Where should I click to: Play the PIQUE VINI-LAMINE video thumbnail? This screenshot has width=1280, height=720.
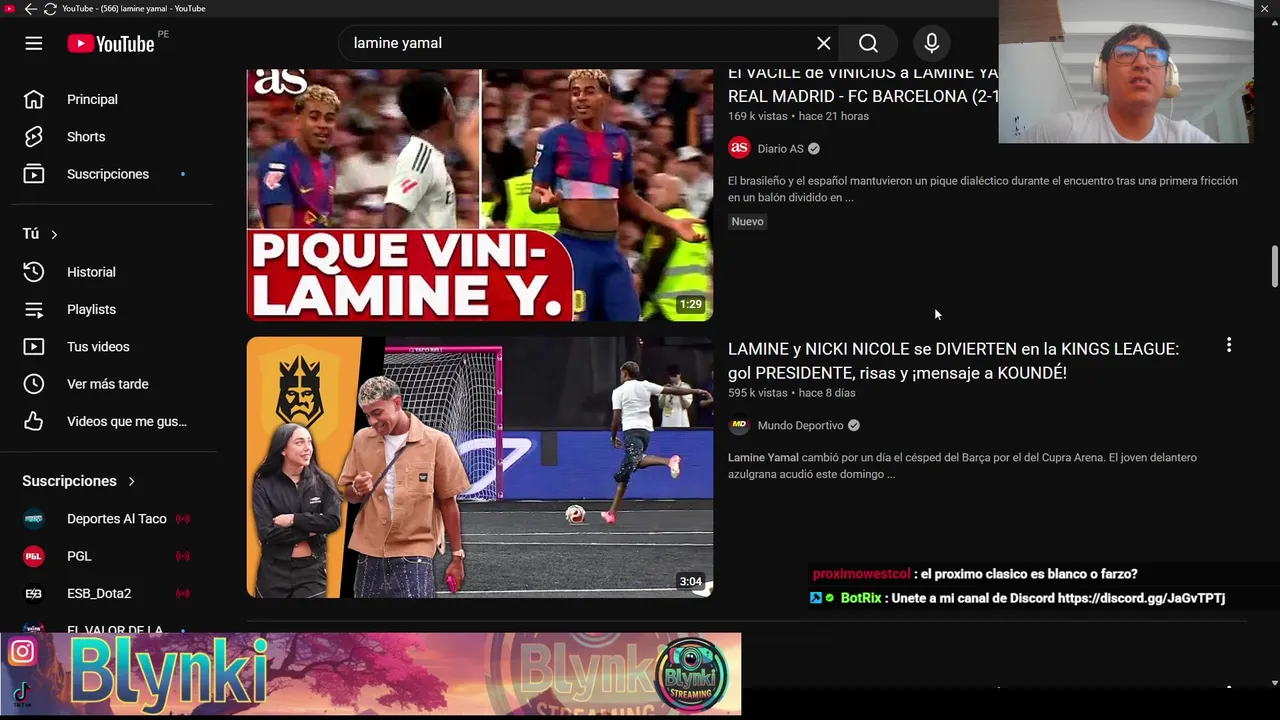(x=480, y=195)
